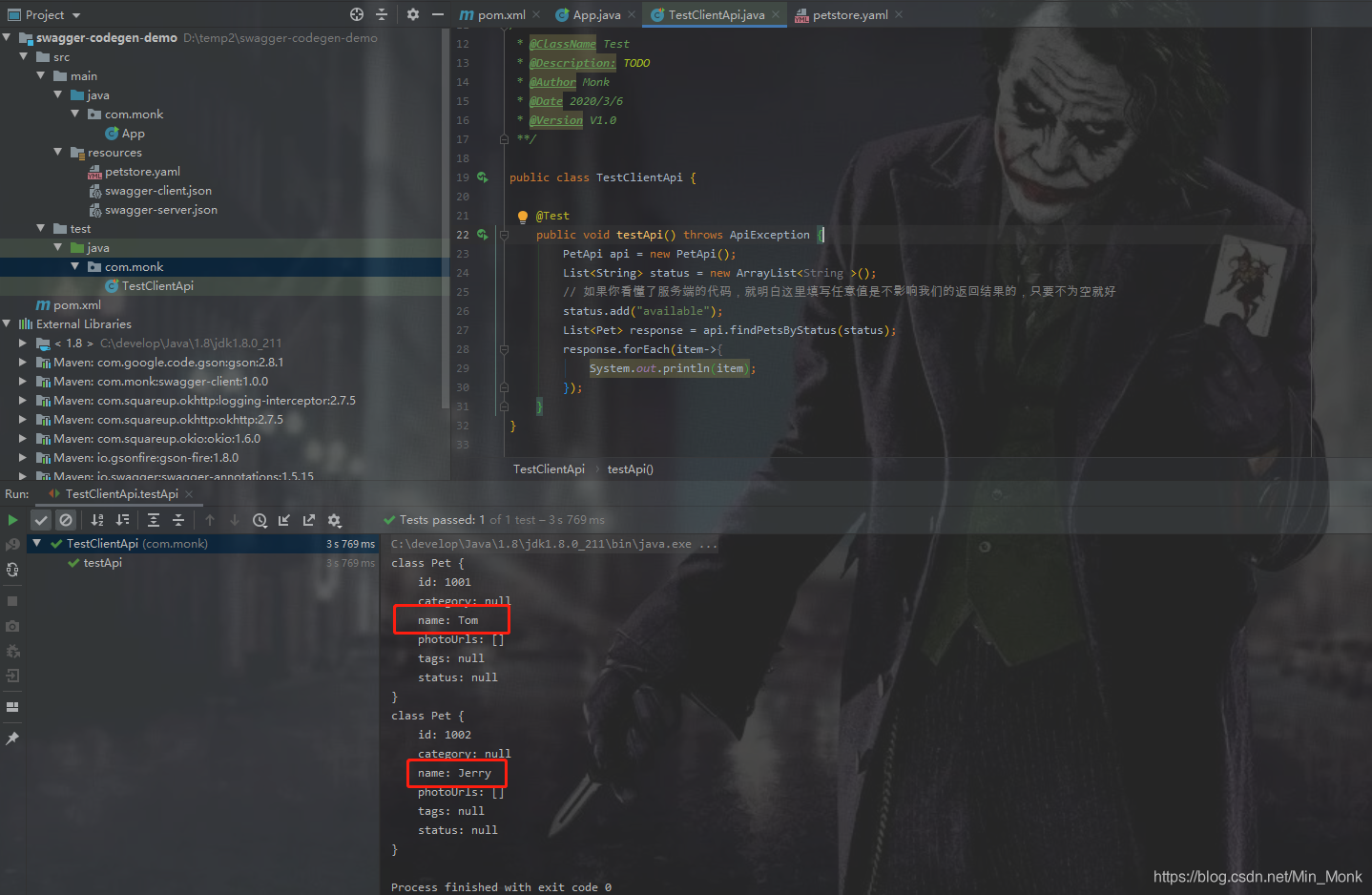Click the locate-in-project target icon
Image resolution: width=1372 pixels, height=895 pixels.
pos(357,14)
